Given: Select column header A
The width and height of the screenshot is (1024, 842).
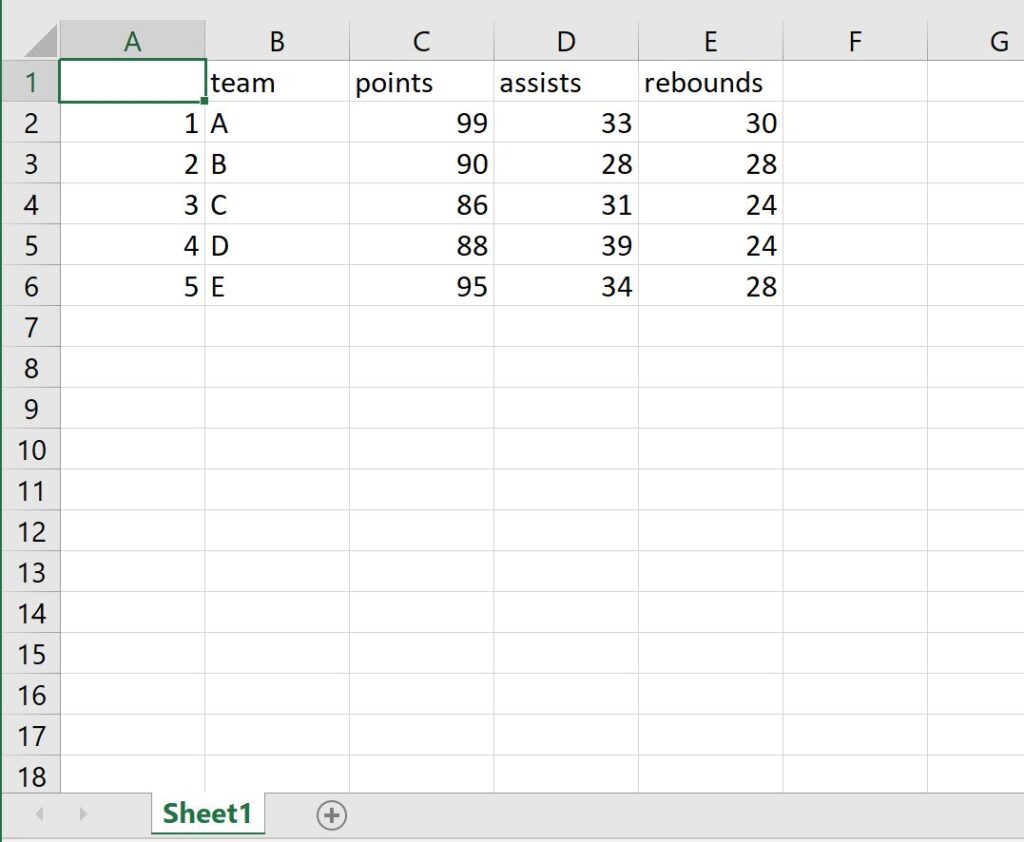Looking at the screenshot, I should point(132,41).
